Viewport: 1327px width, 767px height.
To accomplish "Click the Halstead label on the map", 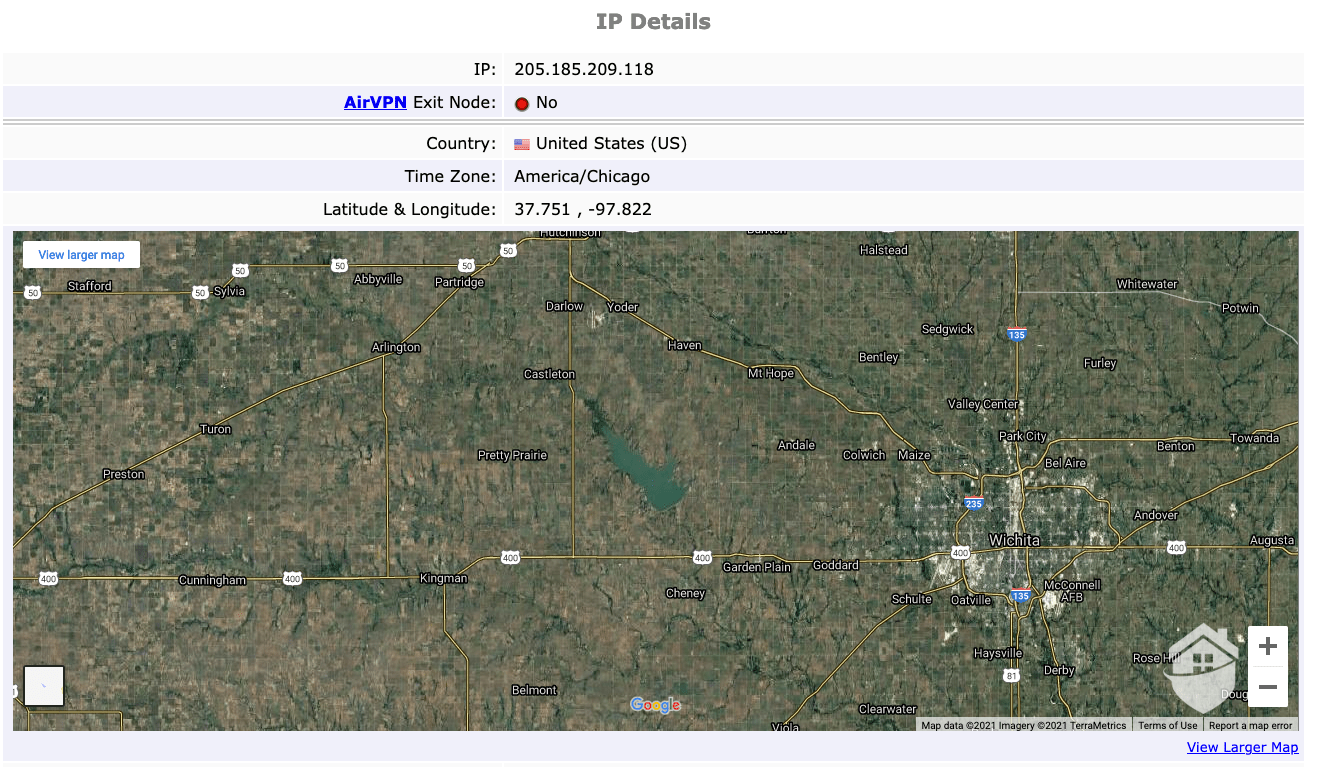I will point(883,250).
